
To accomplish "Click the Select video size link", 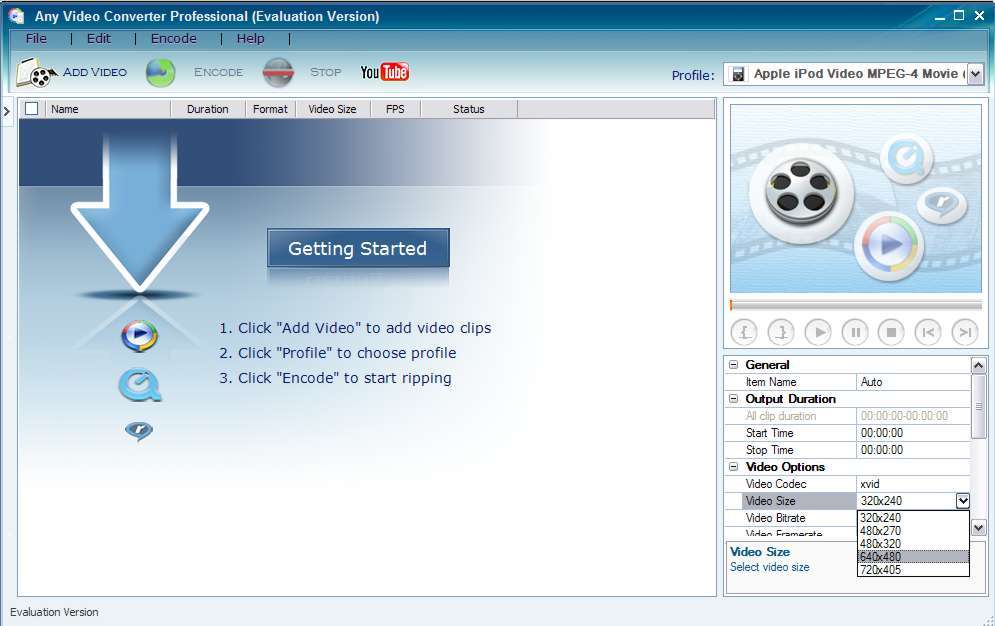I will tap(769, 565).
